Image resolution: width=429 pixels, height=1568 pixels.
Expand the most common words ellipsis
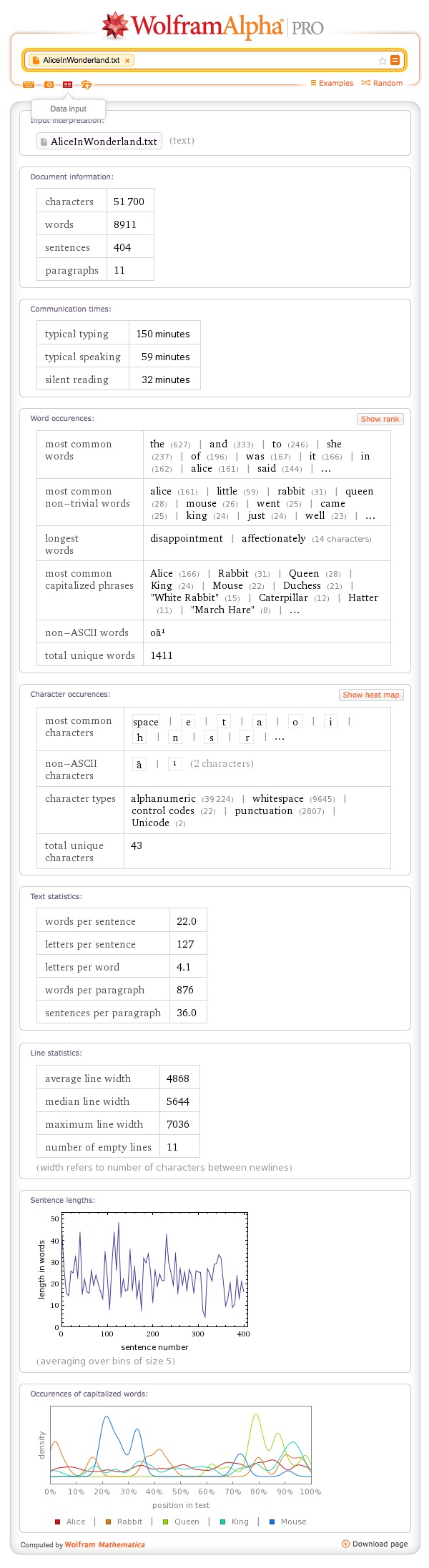point(326,469)
